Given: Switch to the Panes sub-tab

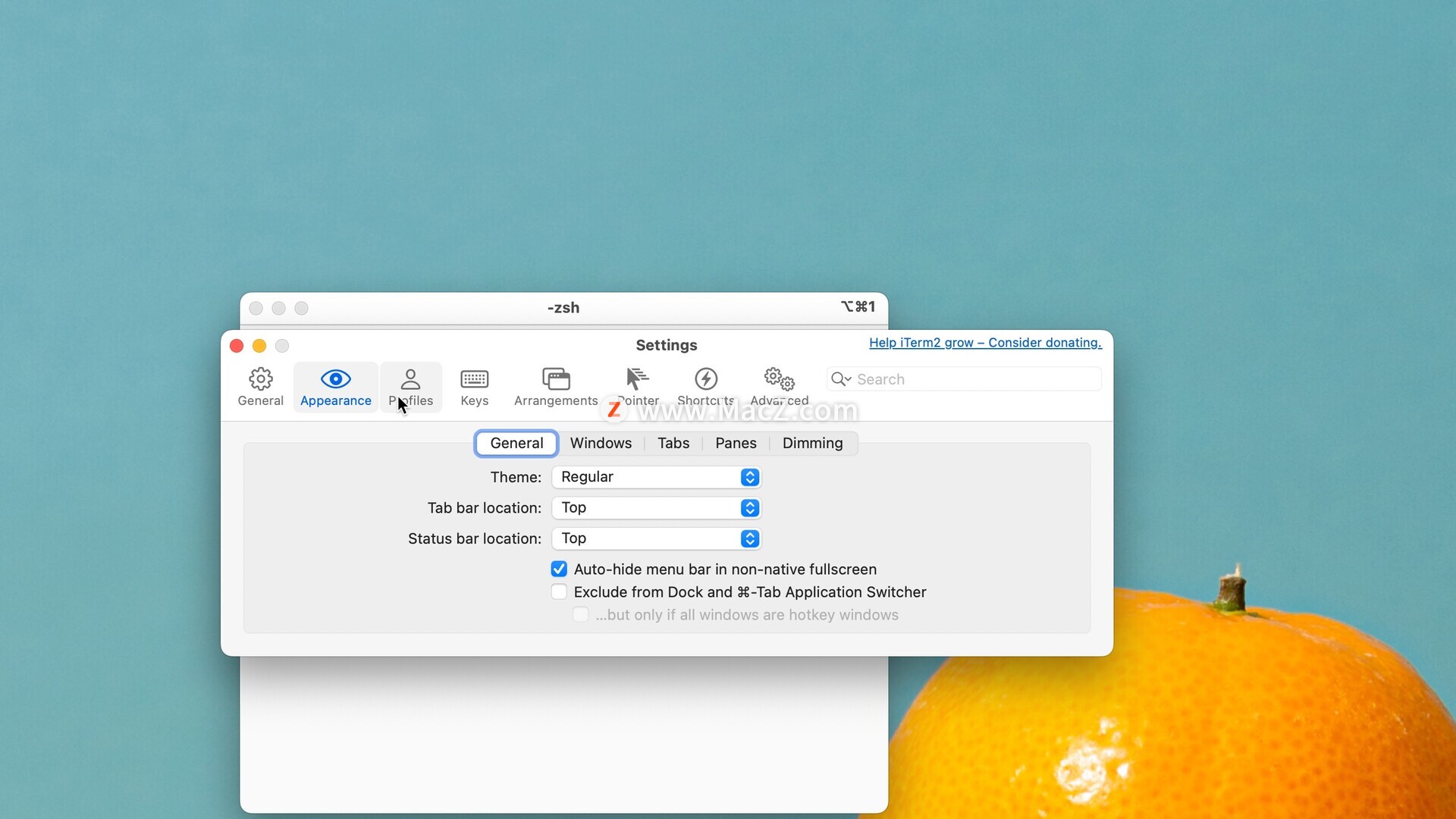Looking at the screenshot, I should 736,444.
